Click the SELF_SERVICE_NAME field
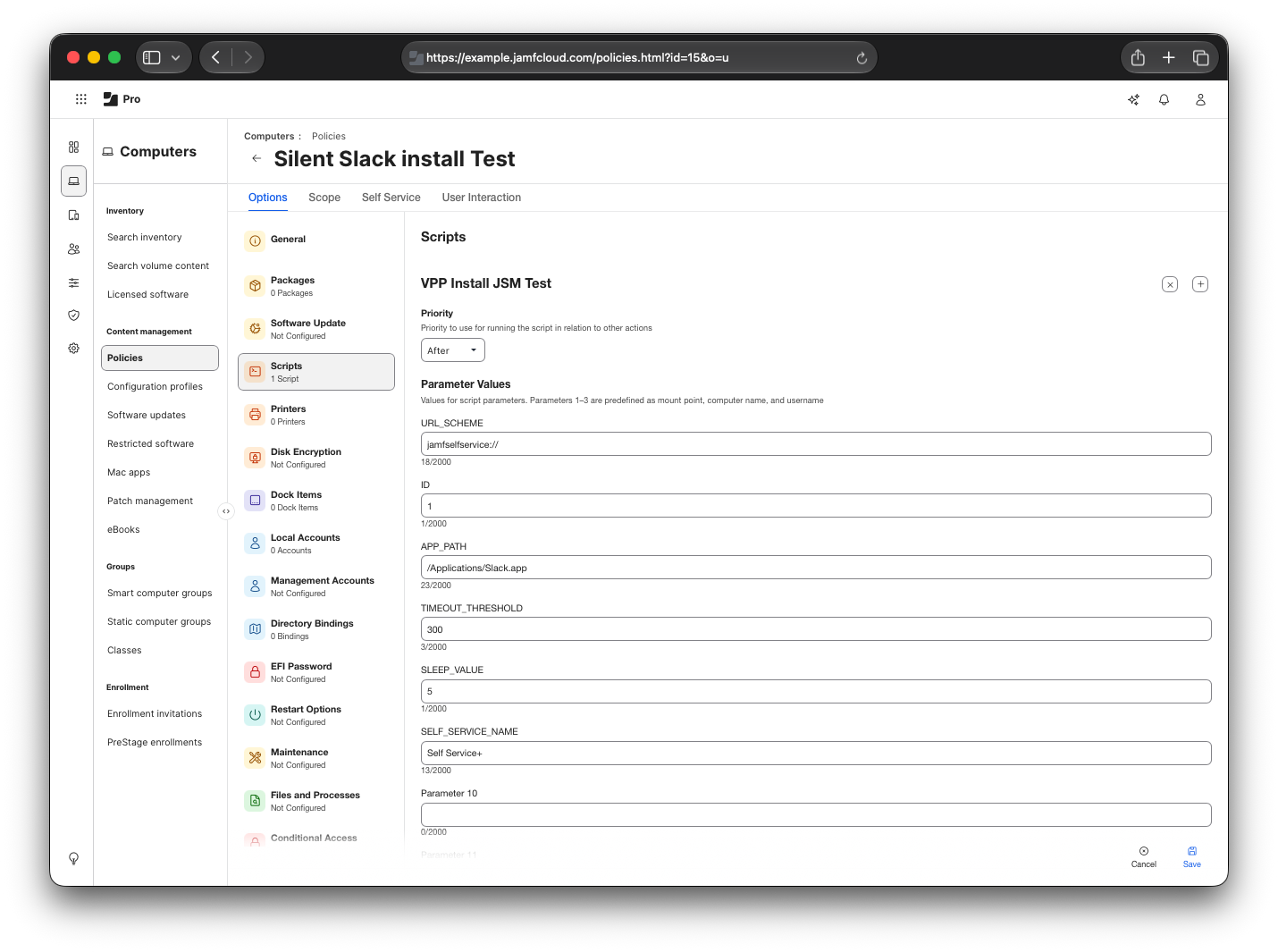The width and height of the screenshot is (1278, 952). tap(816, 753)
